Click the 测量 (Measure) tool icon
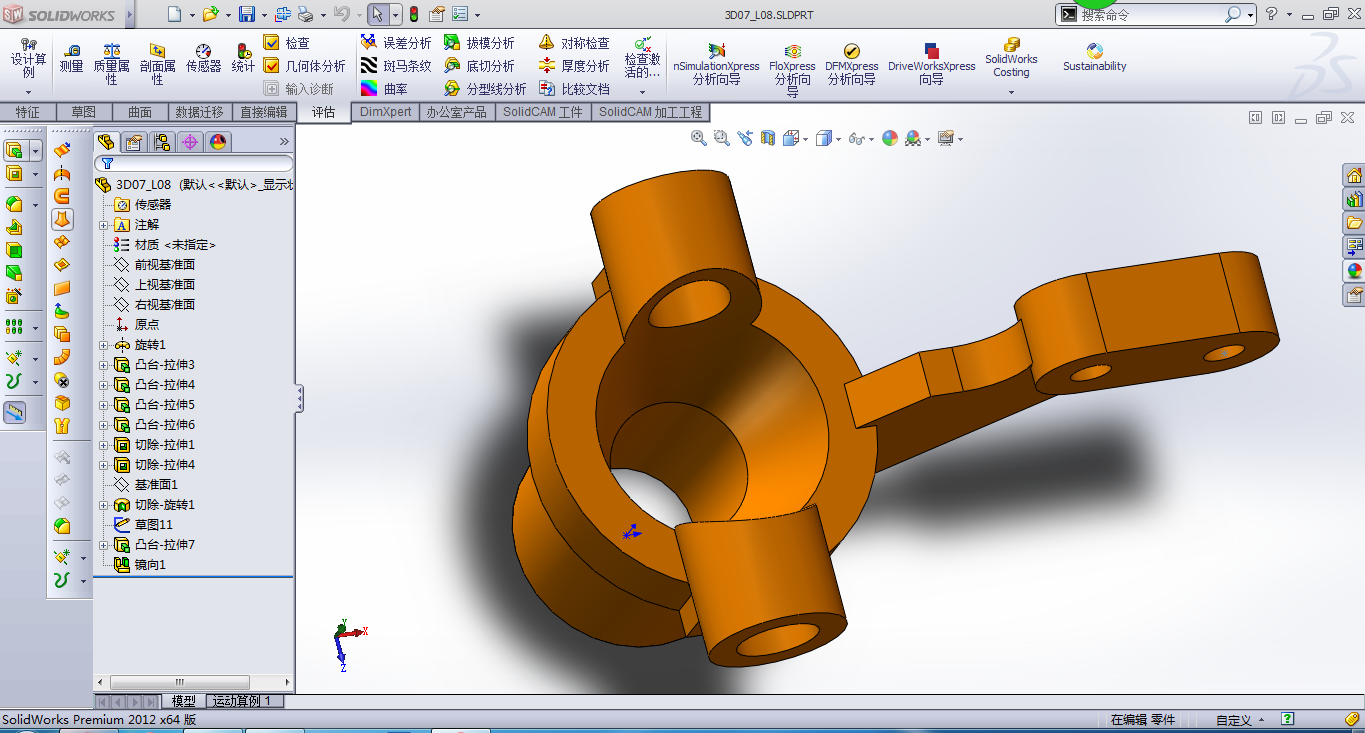This screenshot has width=1365, height=733. [x=71, y=58]
